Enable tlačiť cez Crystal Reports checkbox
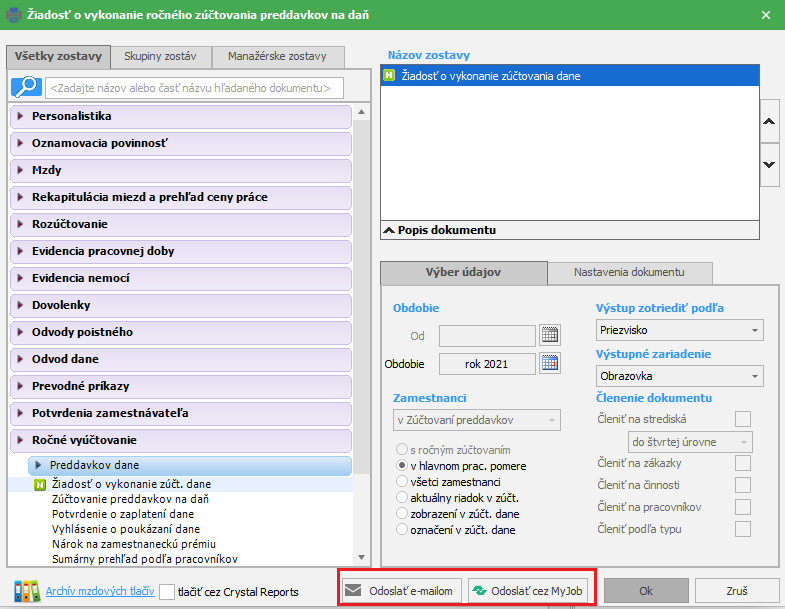Screen dimensions: 785x609 tap(167, 591)
